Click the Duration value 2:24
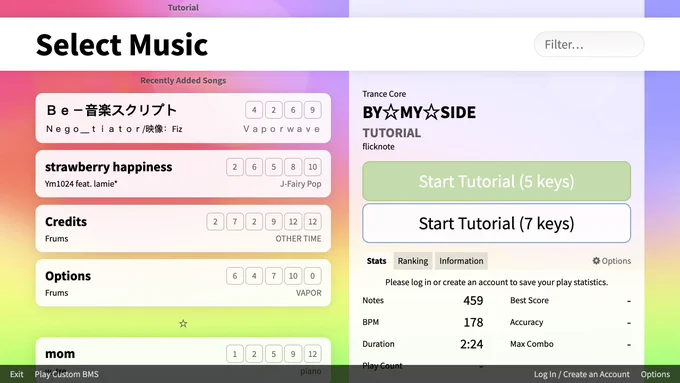The width and height of the screenshot is (680, 383). click(x=471, y=344)
